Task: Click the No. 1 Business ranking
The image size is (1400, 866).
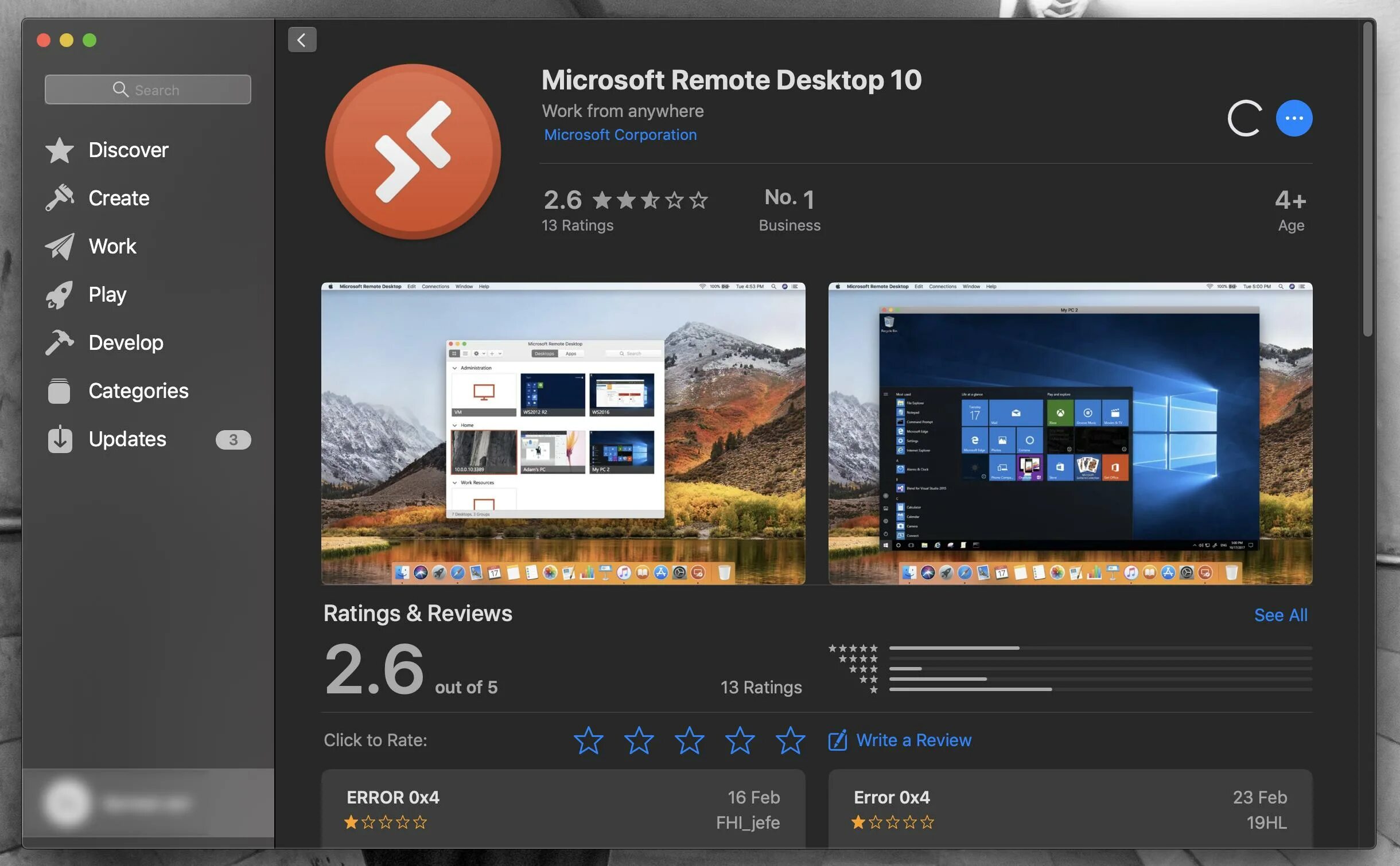Action: click(x=790, y=210)
